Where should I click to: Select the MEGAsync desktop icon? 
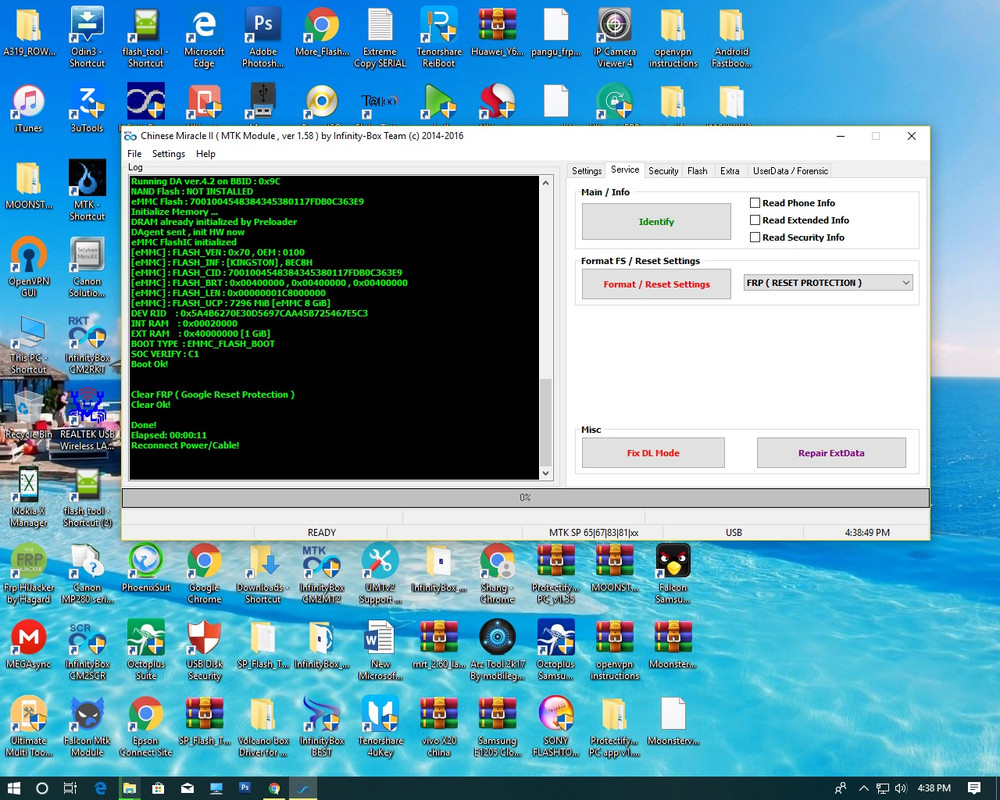(x=28, y=643)
